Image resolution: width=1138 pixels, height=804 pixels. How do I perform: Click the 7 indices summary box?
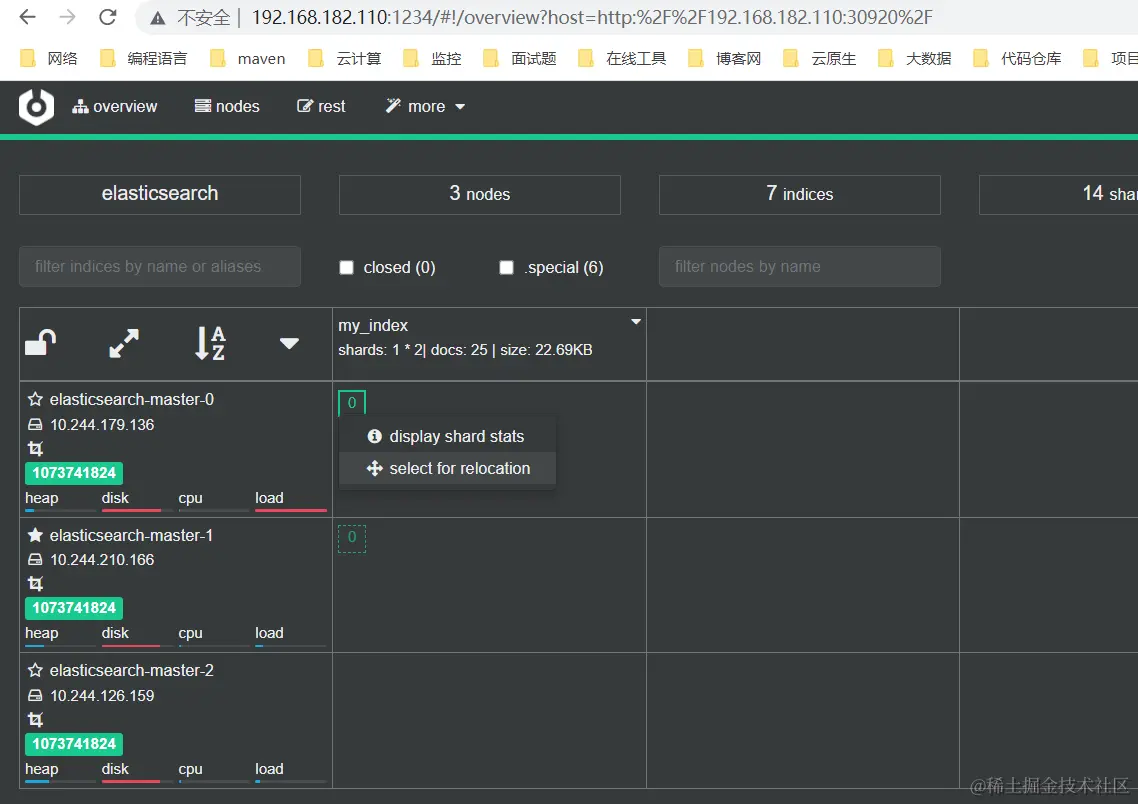click(799, 194)
